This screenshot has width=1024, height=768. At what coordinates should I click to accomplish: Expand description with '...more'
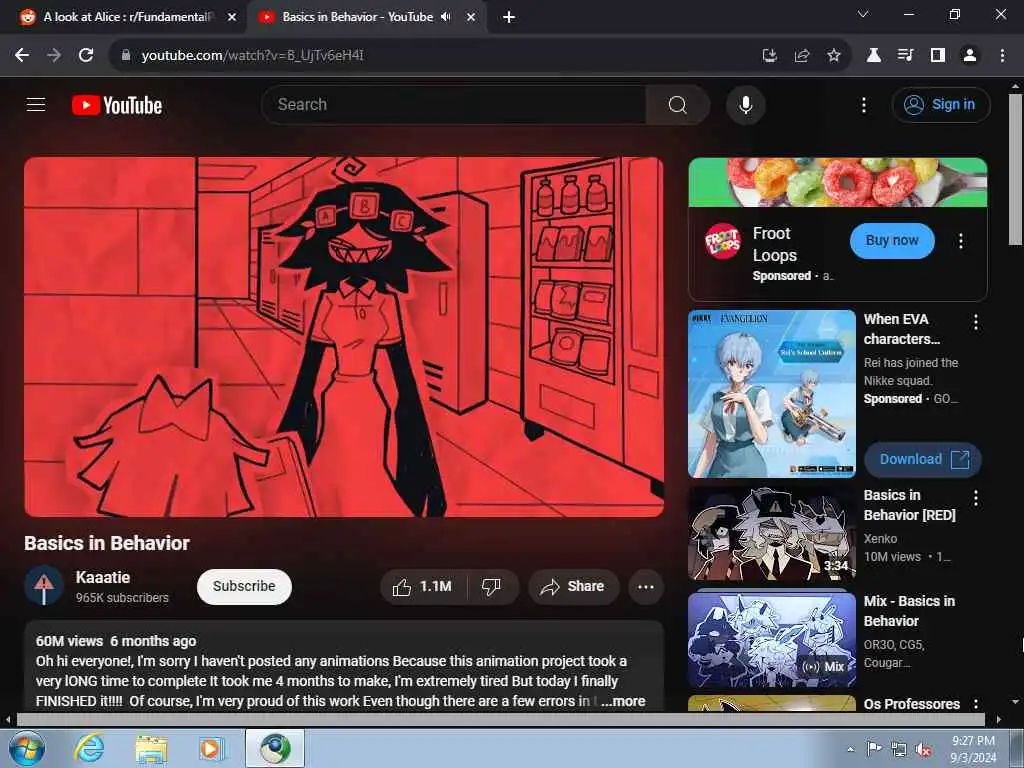pyautogui.click(x=623, y=701)
